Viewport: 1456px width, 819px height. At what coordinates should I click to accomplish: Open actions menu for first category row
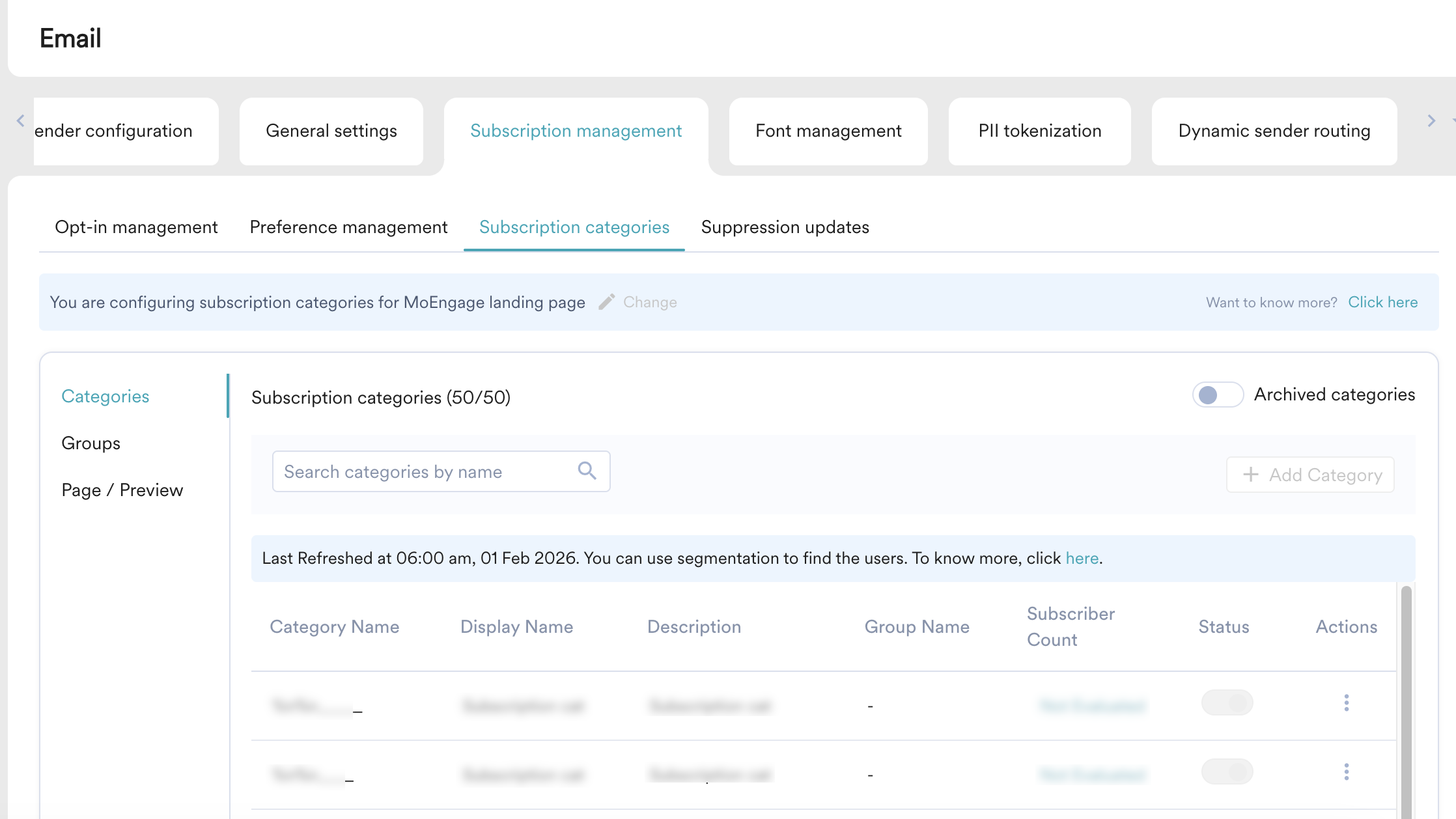pos(1346,703)
